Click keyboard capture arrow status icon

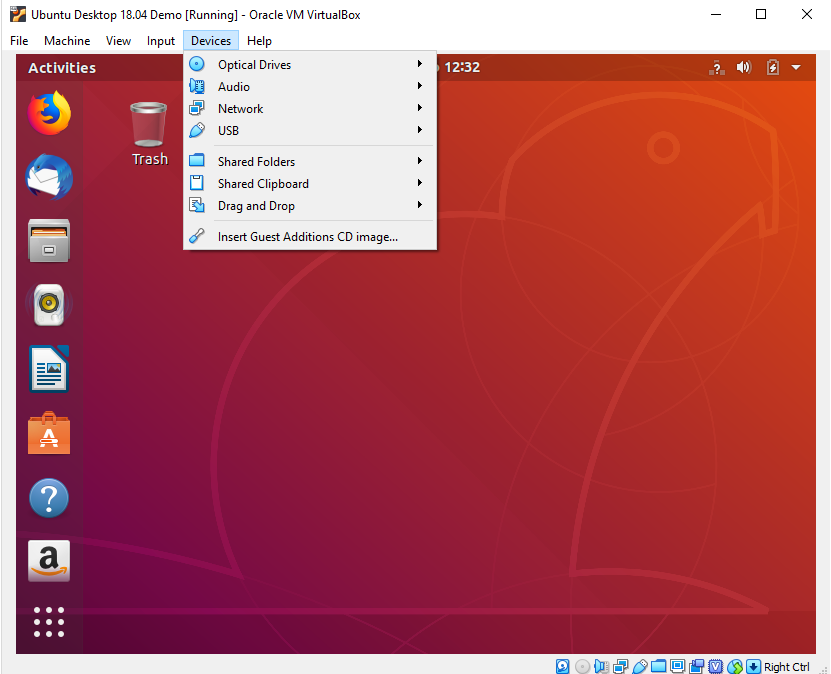(753, 666)
